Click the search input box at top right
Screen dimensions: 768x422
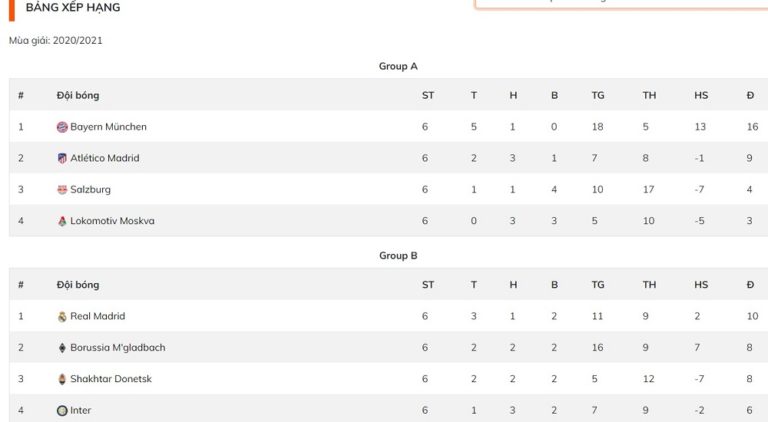[620, 3]
